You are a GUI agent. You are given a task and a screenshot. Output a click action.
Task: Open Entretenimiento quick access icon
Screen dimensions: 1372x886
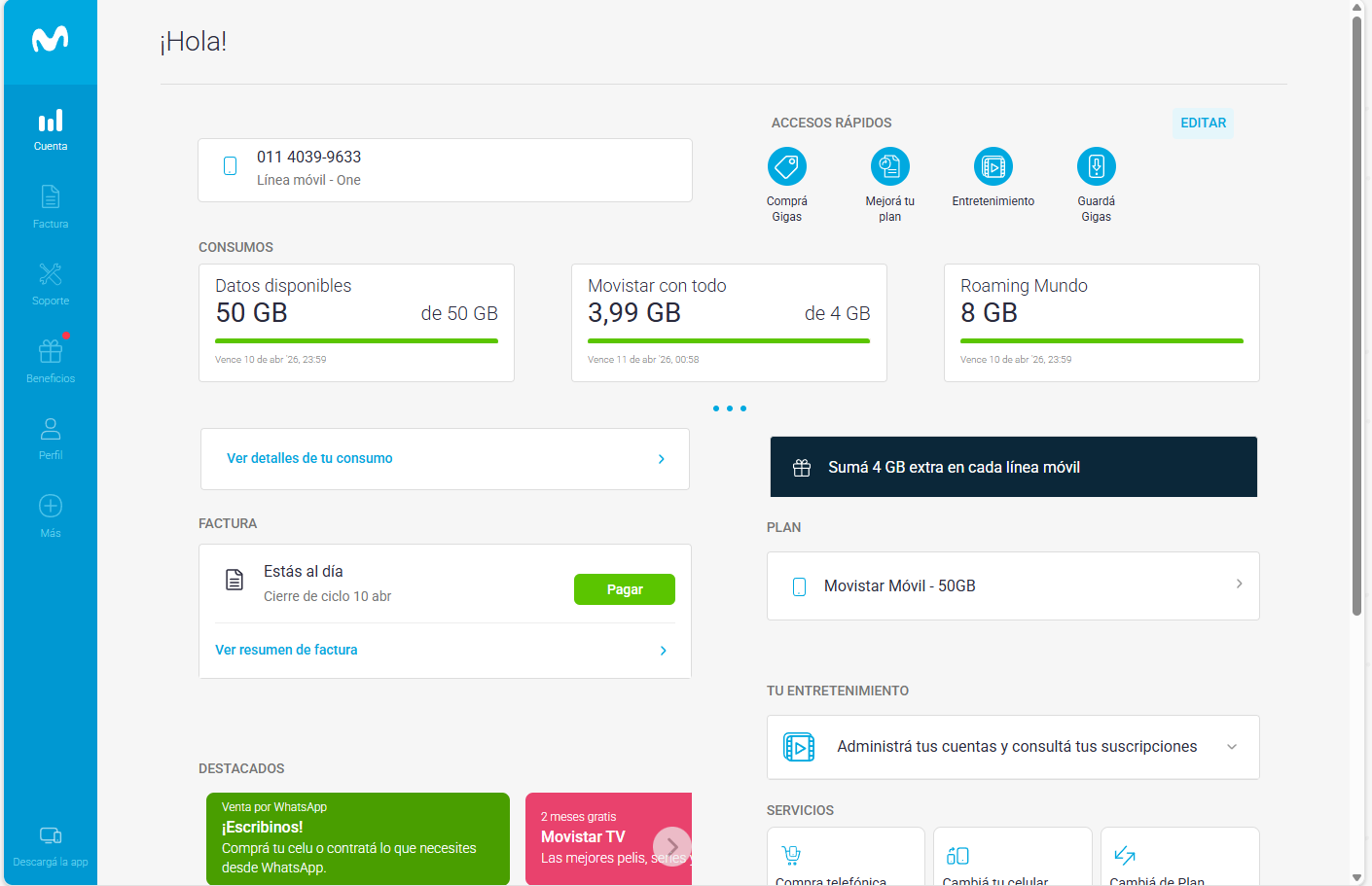tap(993, 166)
